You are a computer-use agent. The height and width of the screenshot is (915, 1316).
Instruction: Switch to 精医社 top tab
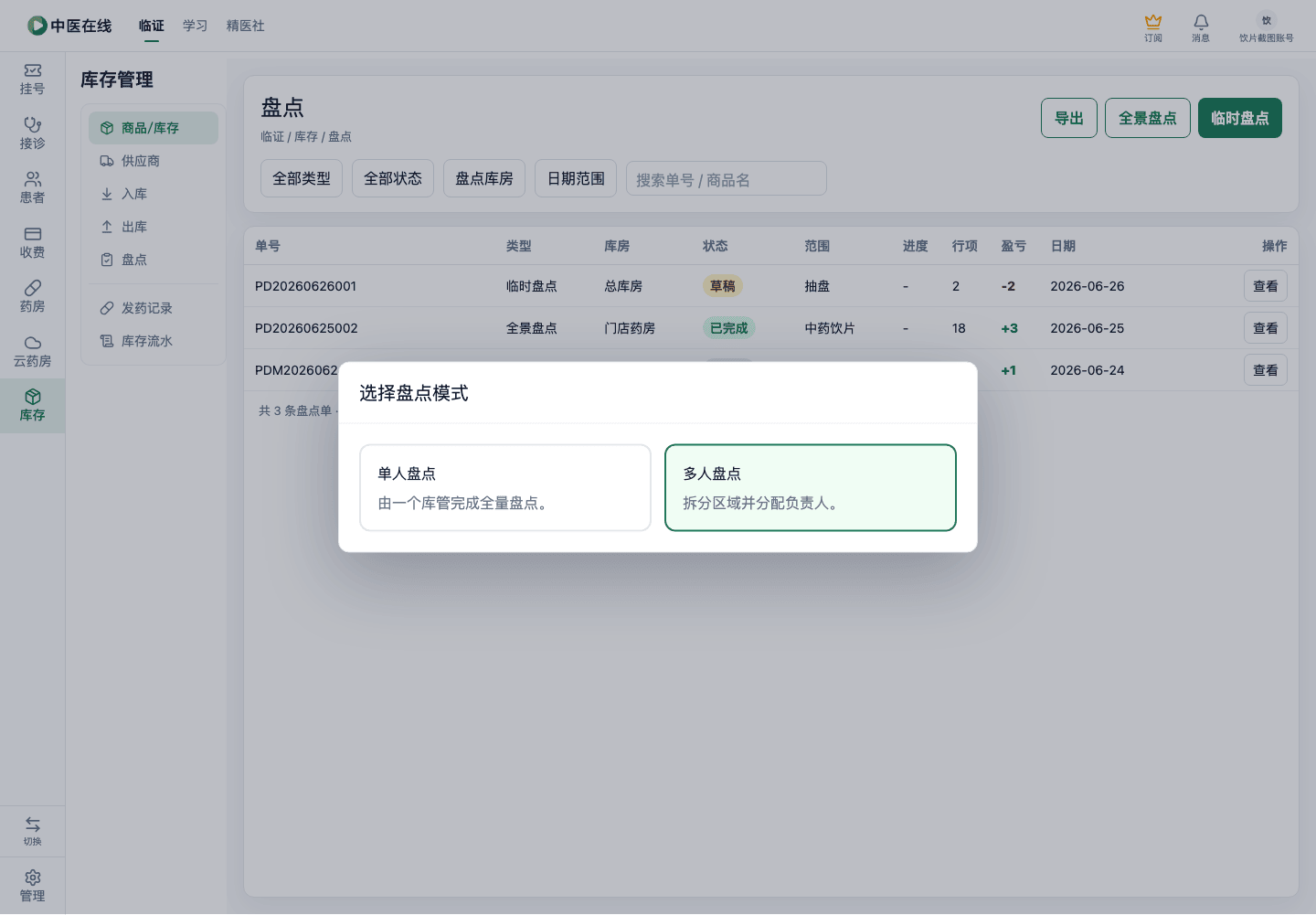pos(246,26)
